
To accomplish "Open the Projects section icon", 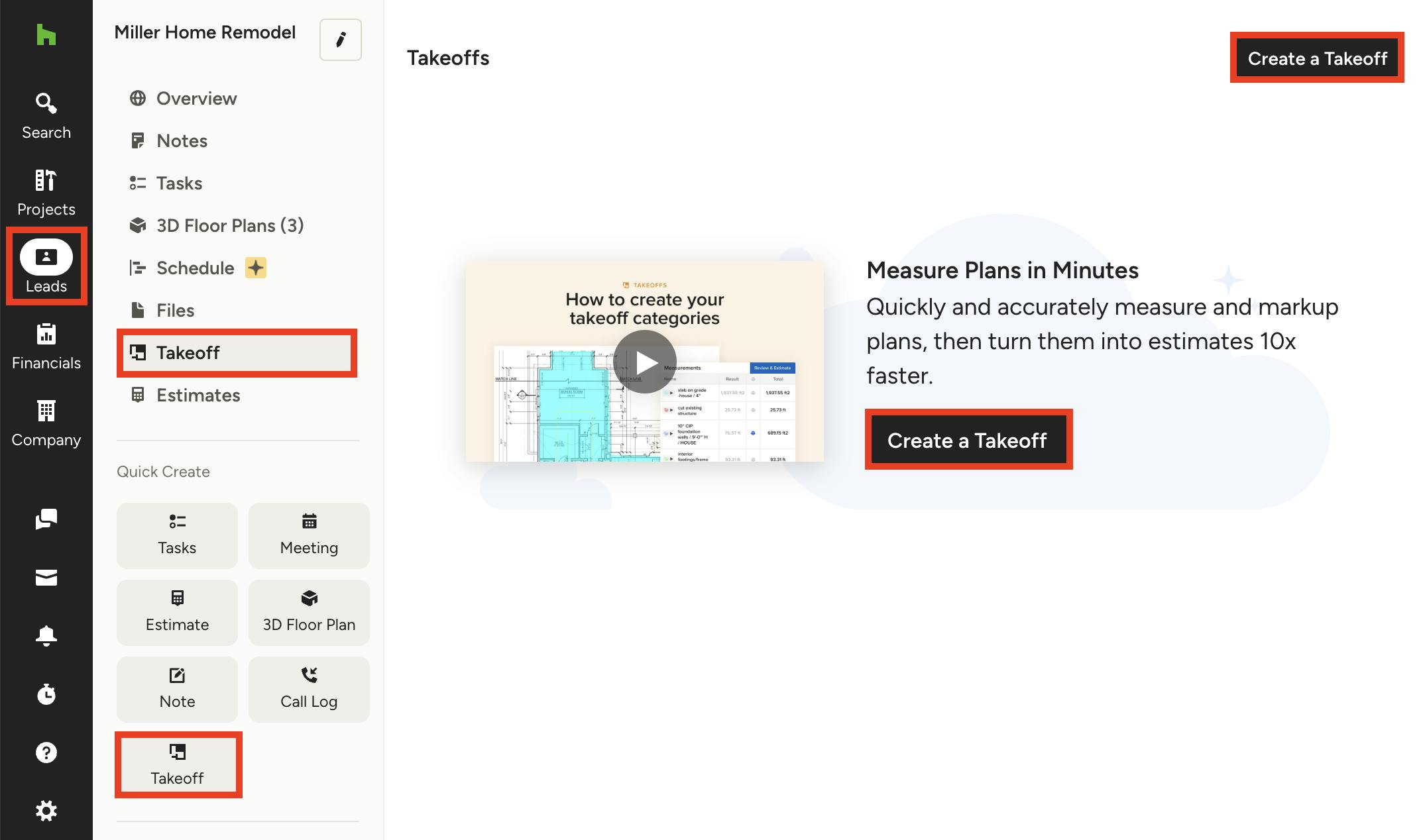I will 46,187.
